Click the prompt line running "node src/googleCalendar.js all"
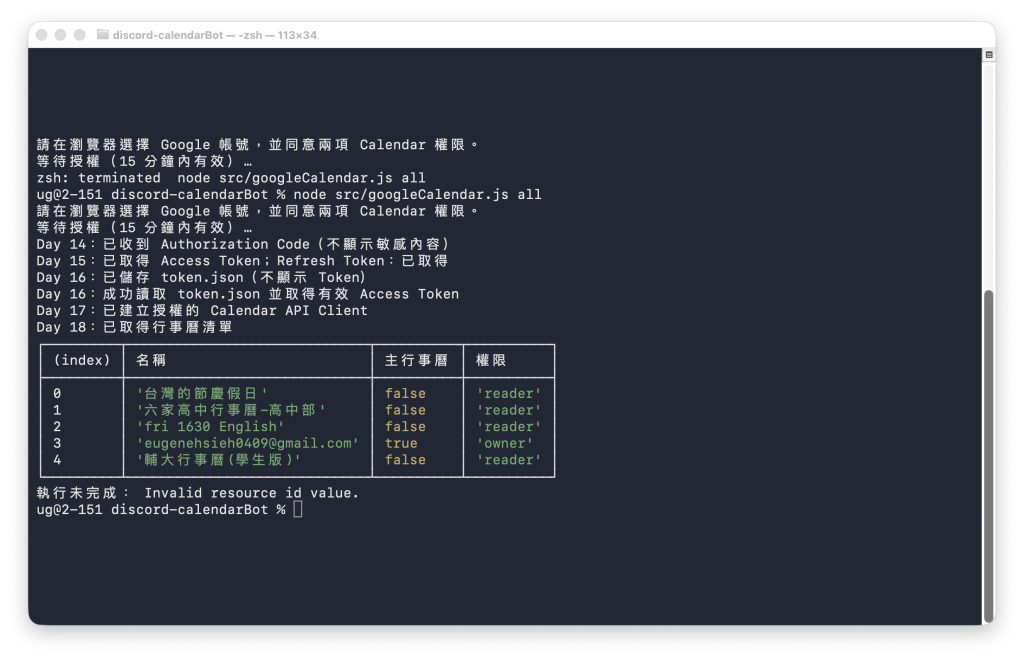 coord(289,195)
